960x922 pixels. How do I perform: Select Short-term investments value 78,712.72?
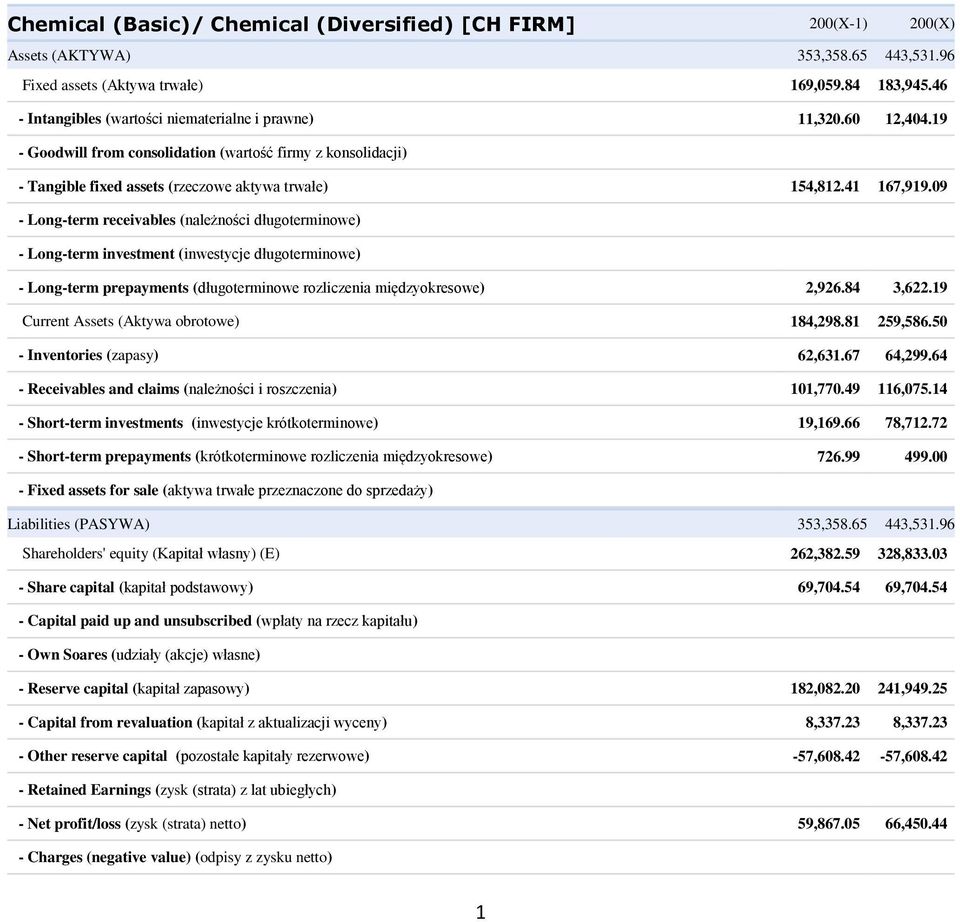(916, 422)
